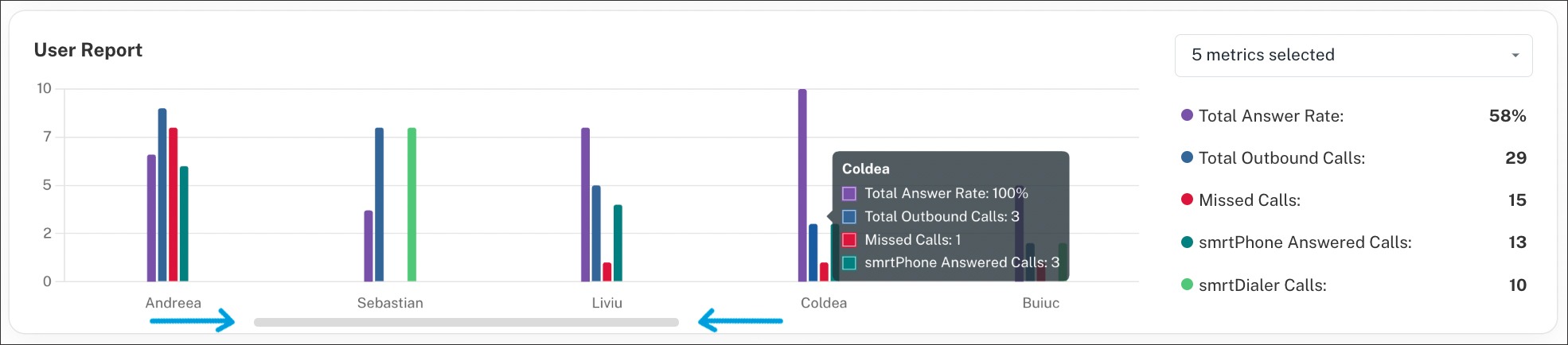Image resolution: width=1568 pixels, height=345 pixels.
Task: Click purple Total Answer Rate legend dot
Action: pyautogui.click(x=1187, y=115)
